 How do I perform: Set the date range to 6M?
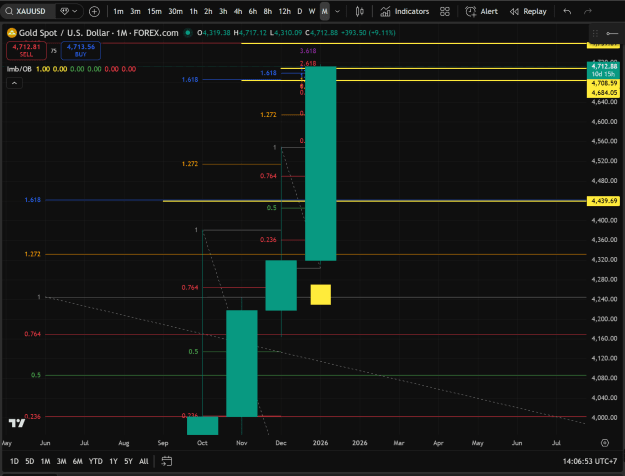[x=77, y=461]
